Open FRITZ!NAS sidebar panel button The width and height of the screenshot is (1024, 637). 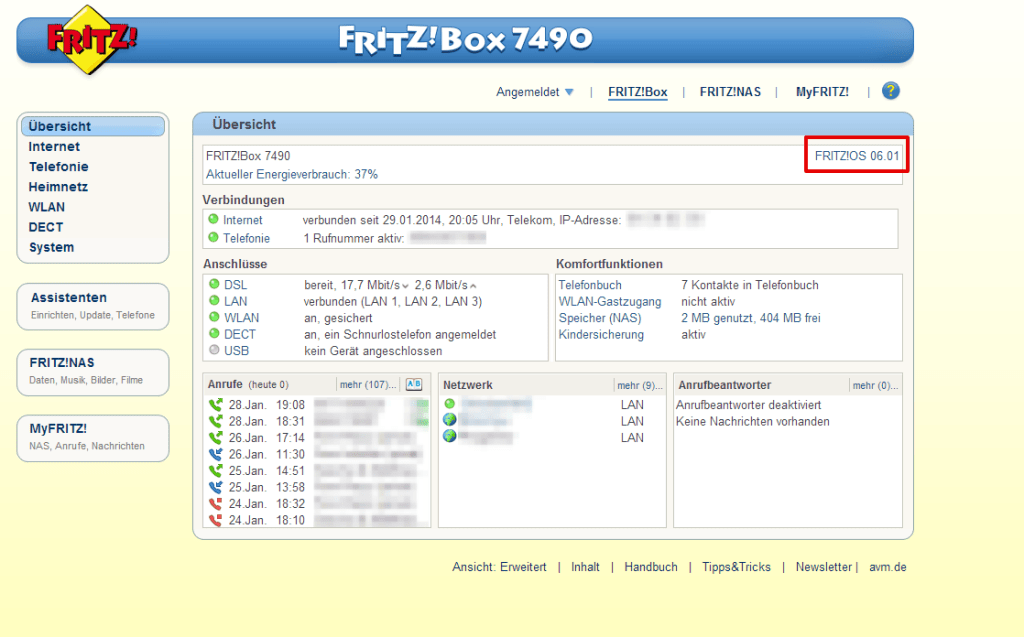93,372
